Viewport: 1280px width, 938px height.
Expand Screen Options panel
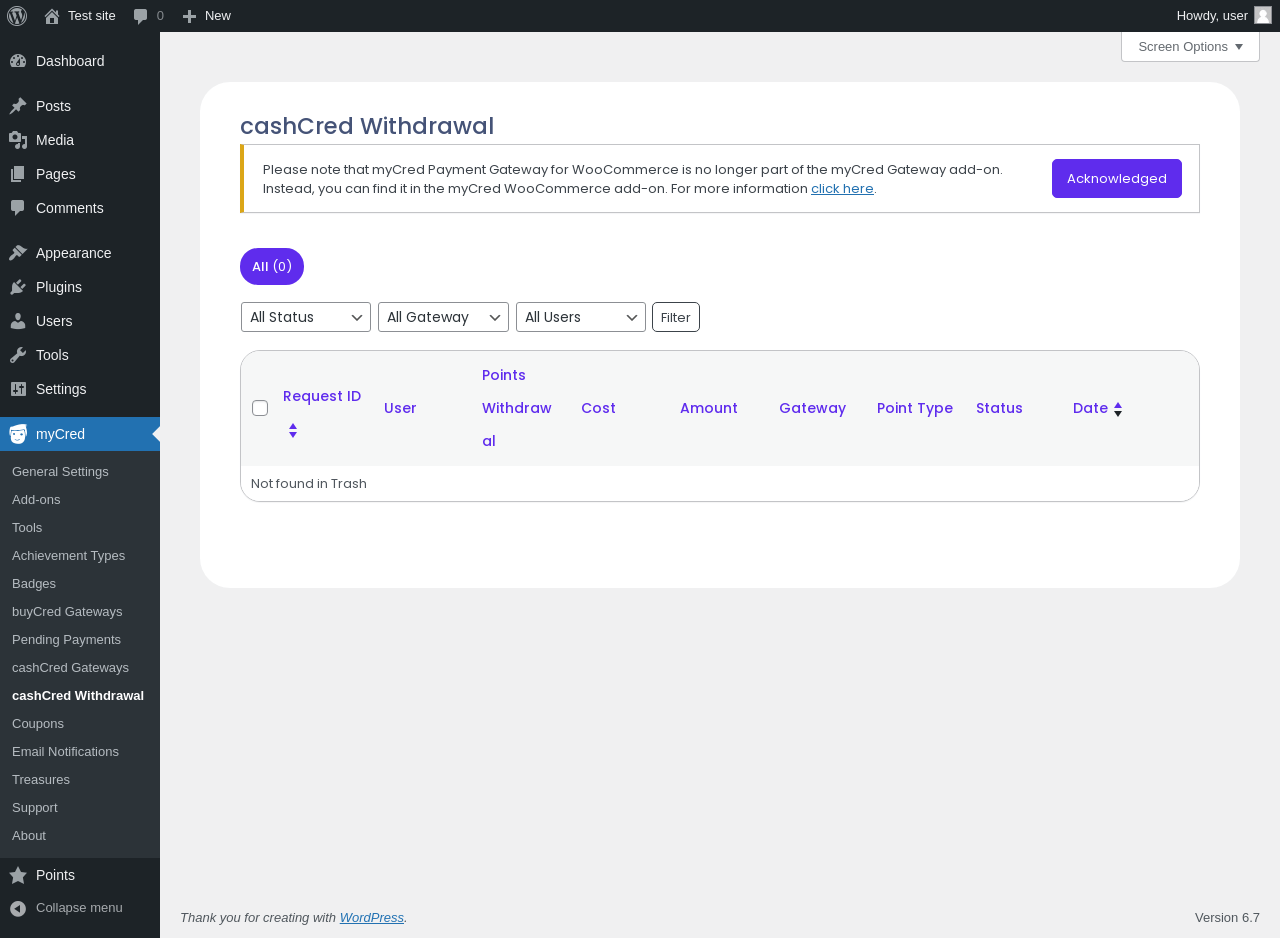point(1190,46)
